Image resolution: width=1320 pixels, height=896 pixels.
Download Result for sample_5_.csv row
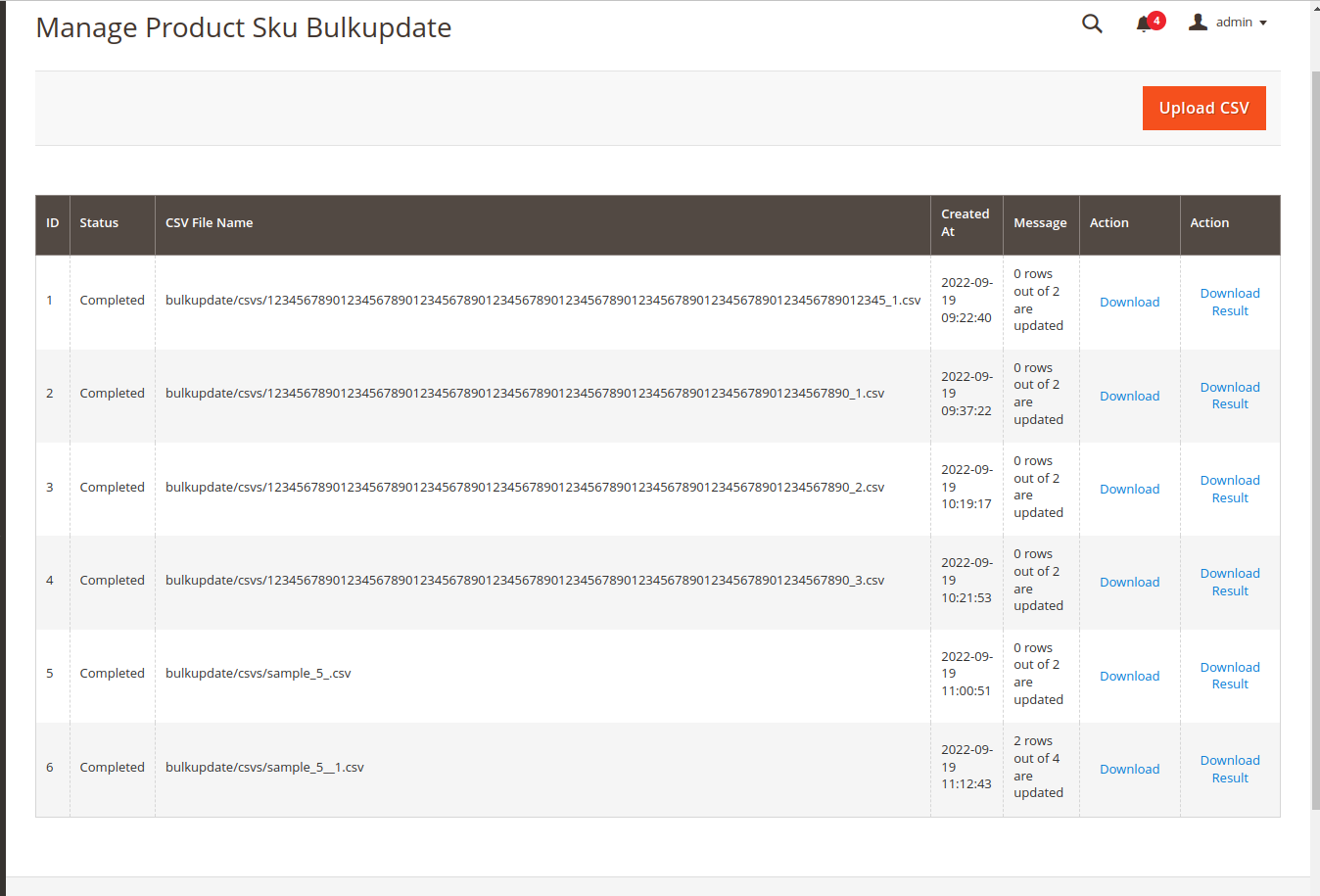tap(1230, 676)
